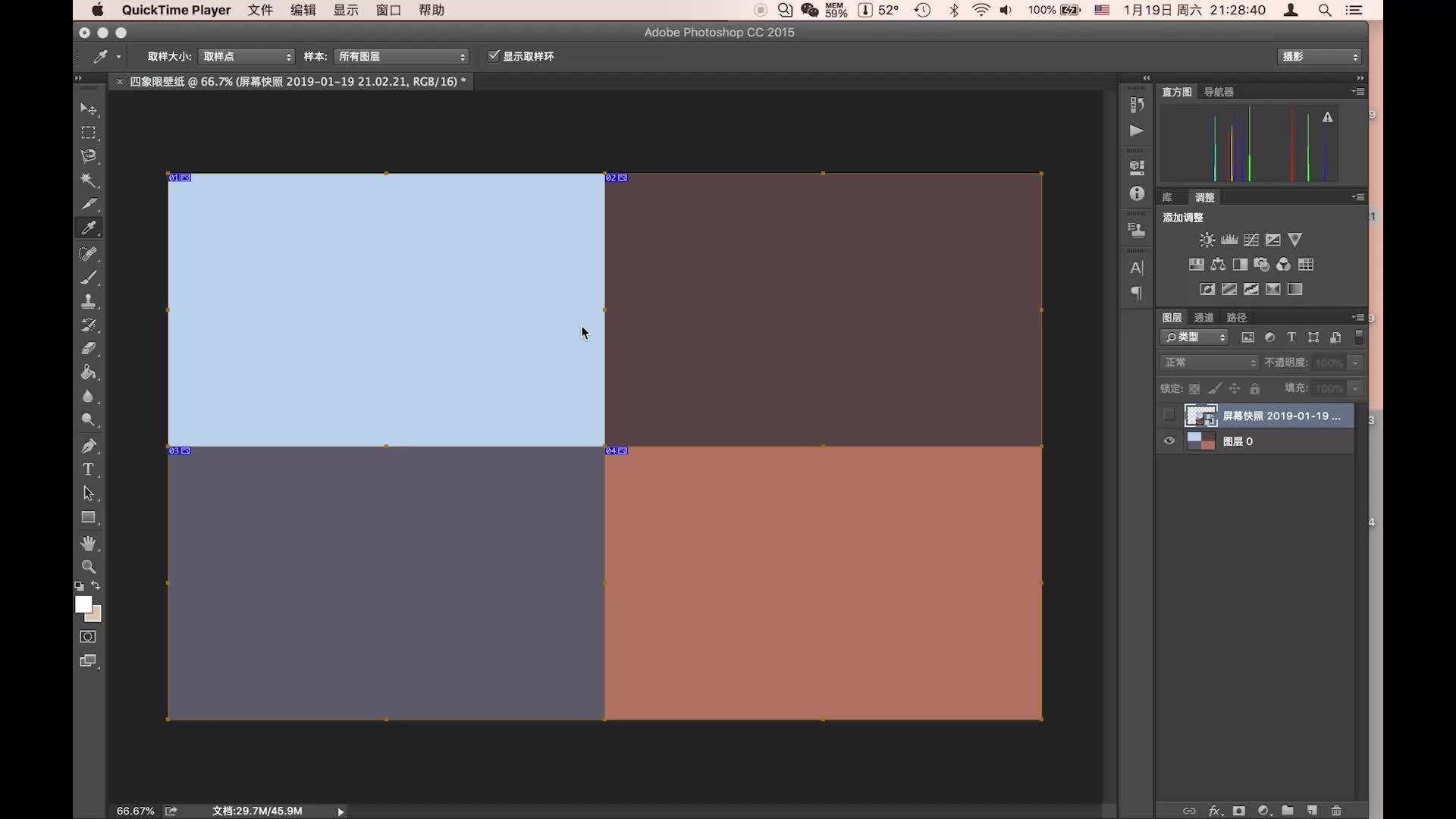Select the Clone Stamp tool
Image resolution: width=1456 pixels, height=819 pixels.
coord(89,301)
